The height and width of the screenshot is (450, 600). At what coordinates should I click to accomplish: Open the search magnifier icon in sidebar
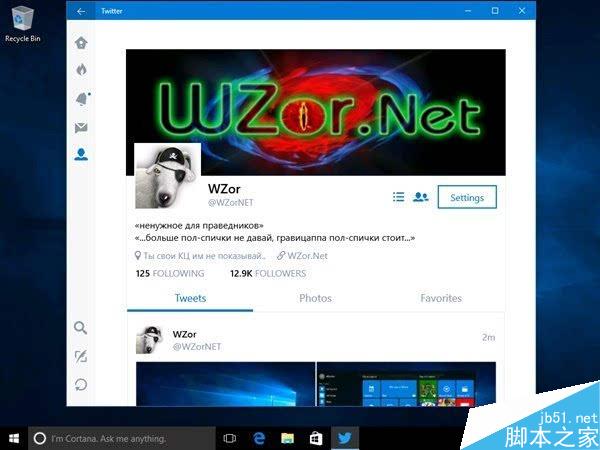[x=80, y=328]
